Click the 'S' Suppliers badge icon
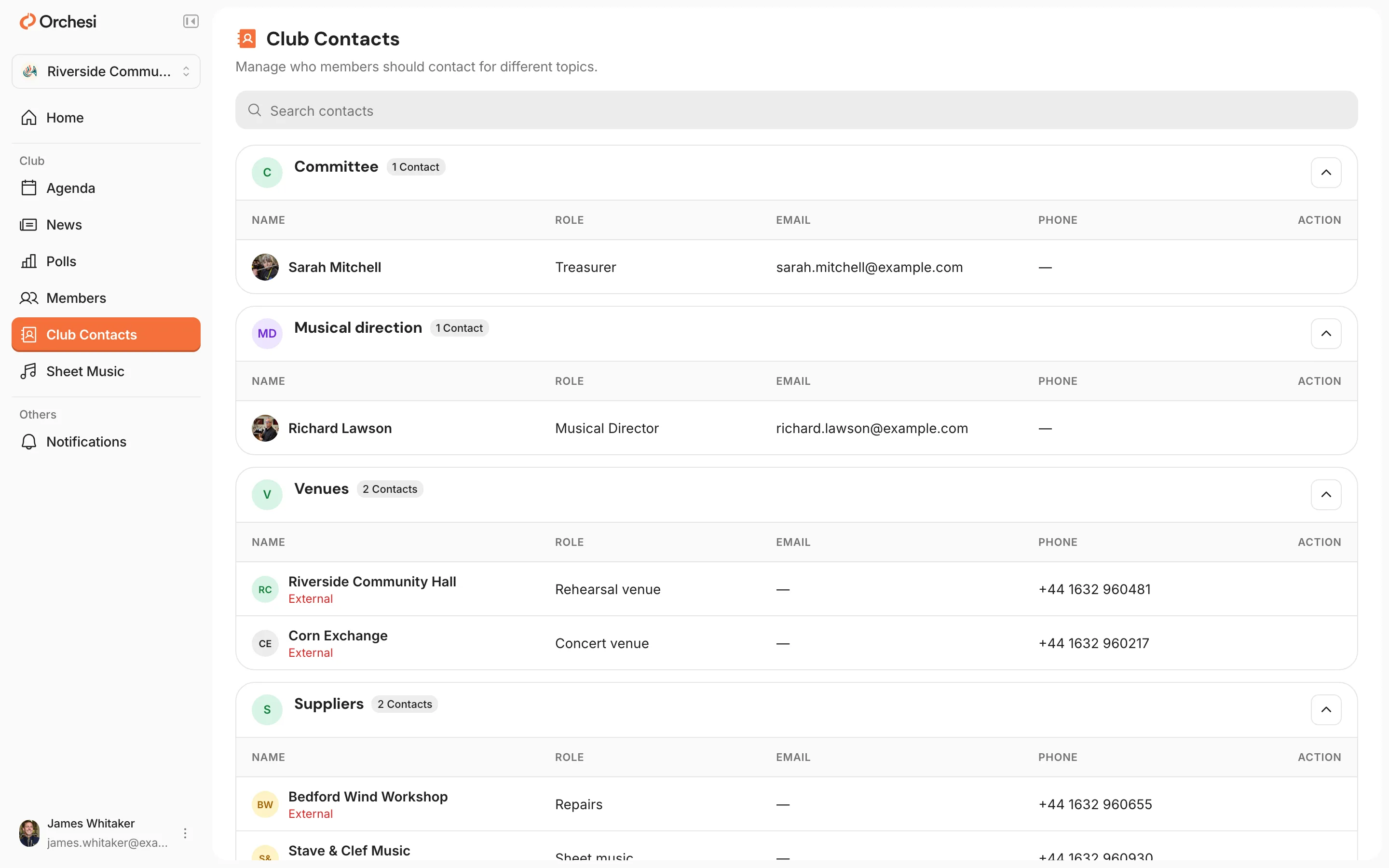Viewport: 1389px width, 868px height. click(x=267, y=710)
